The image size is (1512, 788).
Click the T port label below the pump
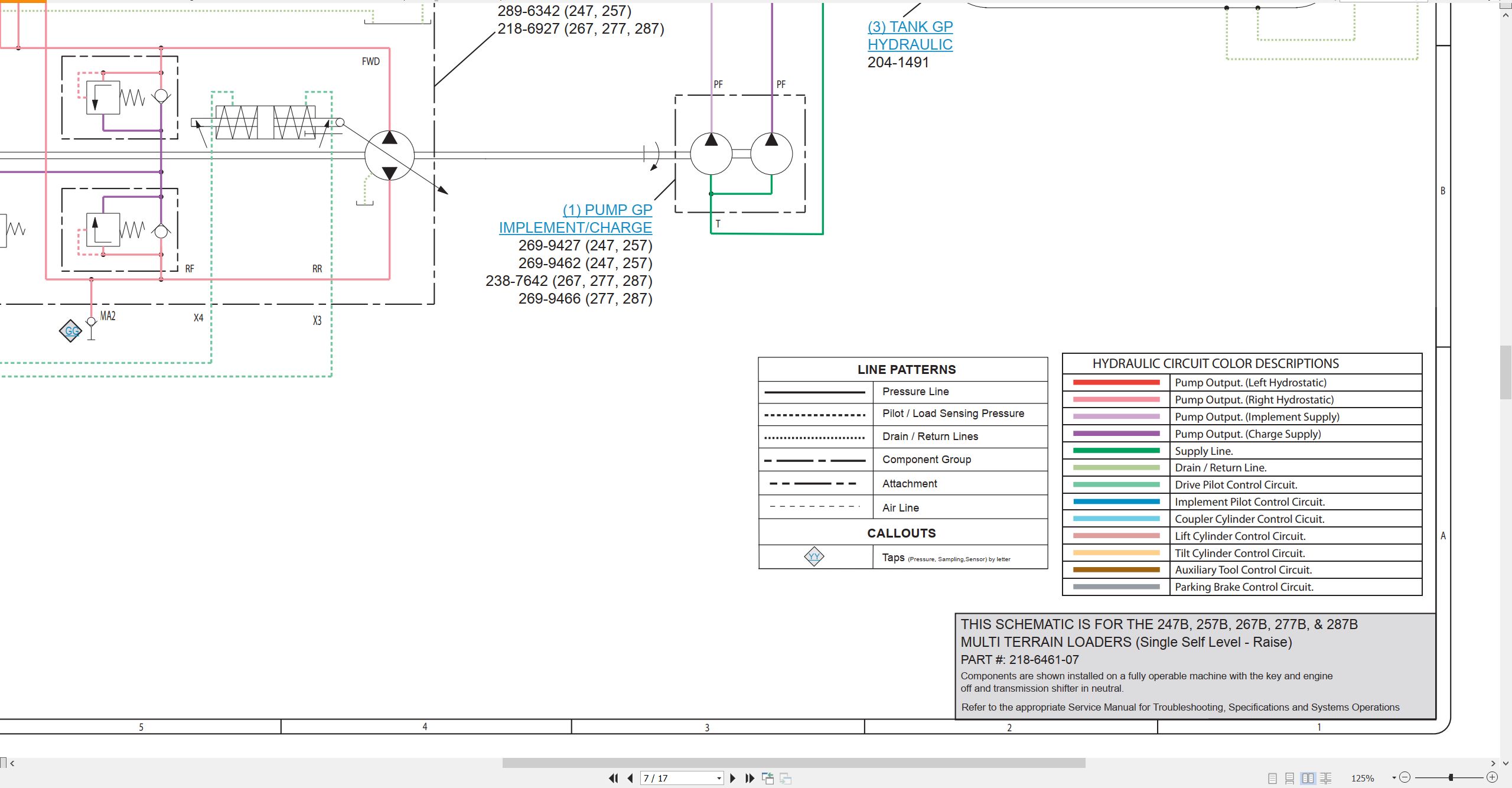718,224
